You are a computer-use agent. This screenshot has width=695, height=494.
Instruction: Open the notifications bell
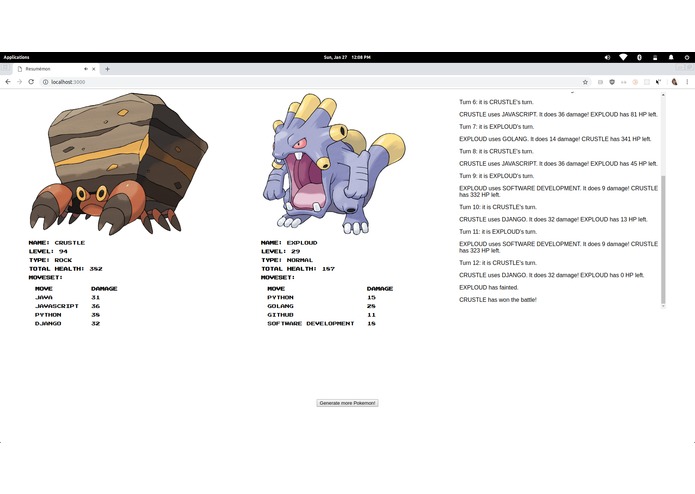(671, 57)
